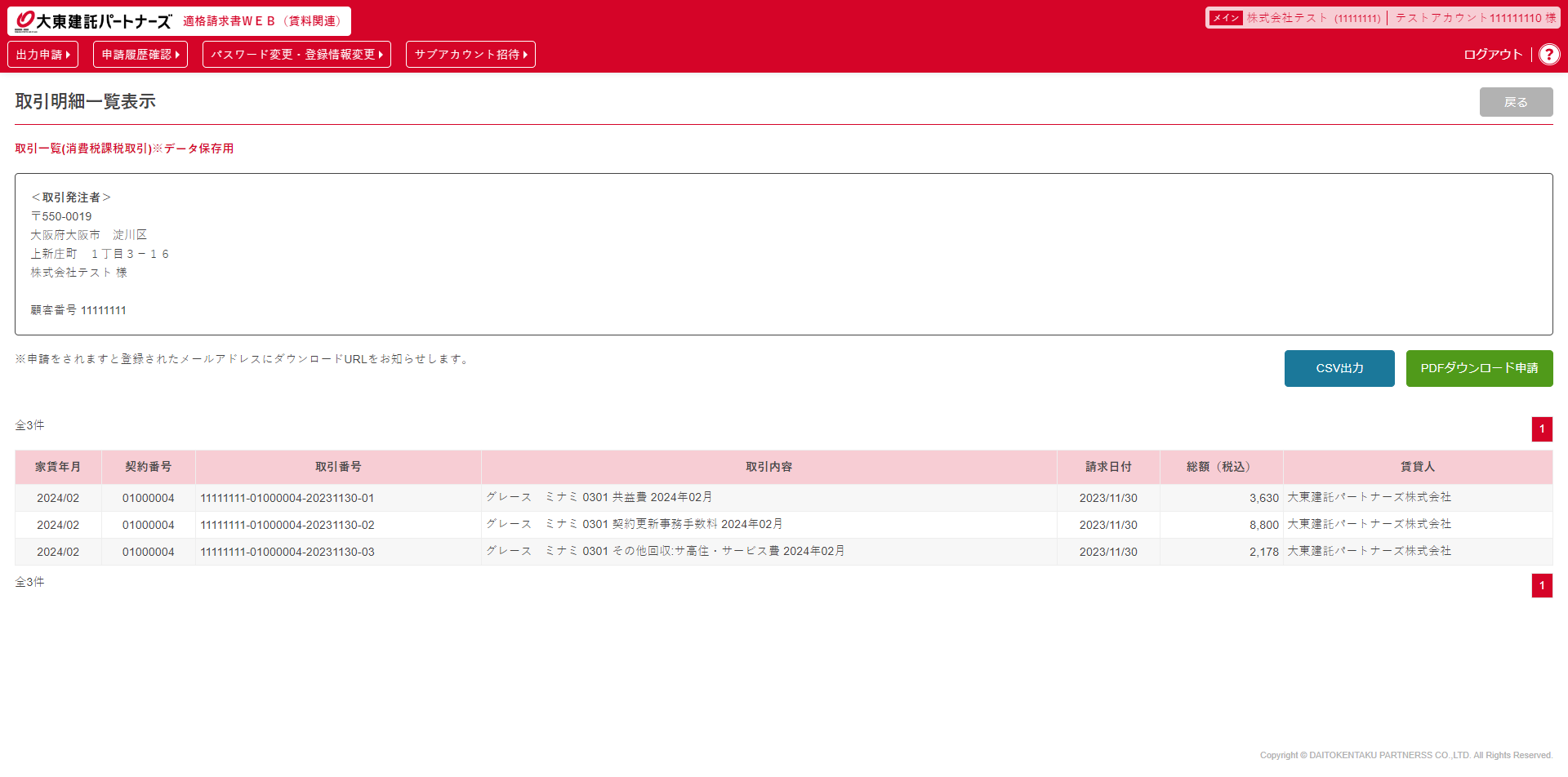1568x777 pixels.
Task: Click the 契約番号 column header
Action: tap(149, 467)
